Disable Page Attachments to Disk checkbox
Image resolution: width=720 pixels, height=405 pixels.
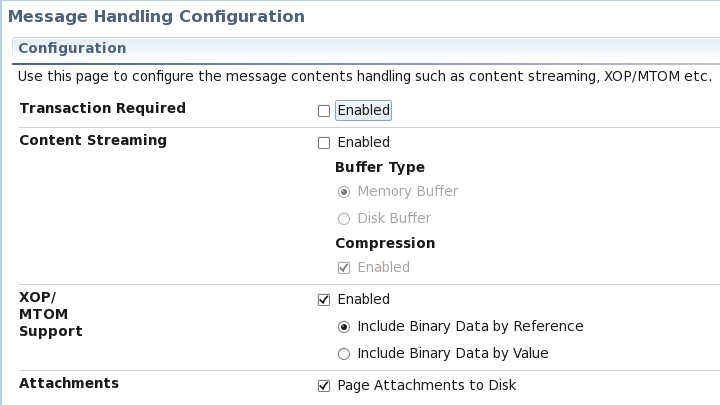(324, 385)
